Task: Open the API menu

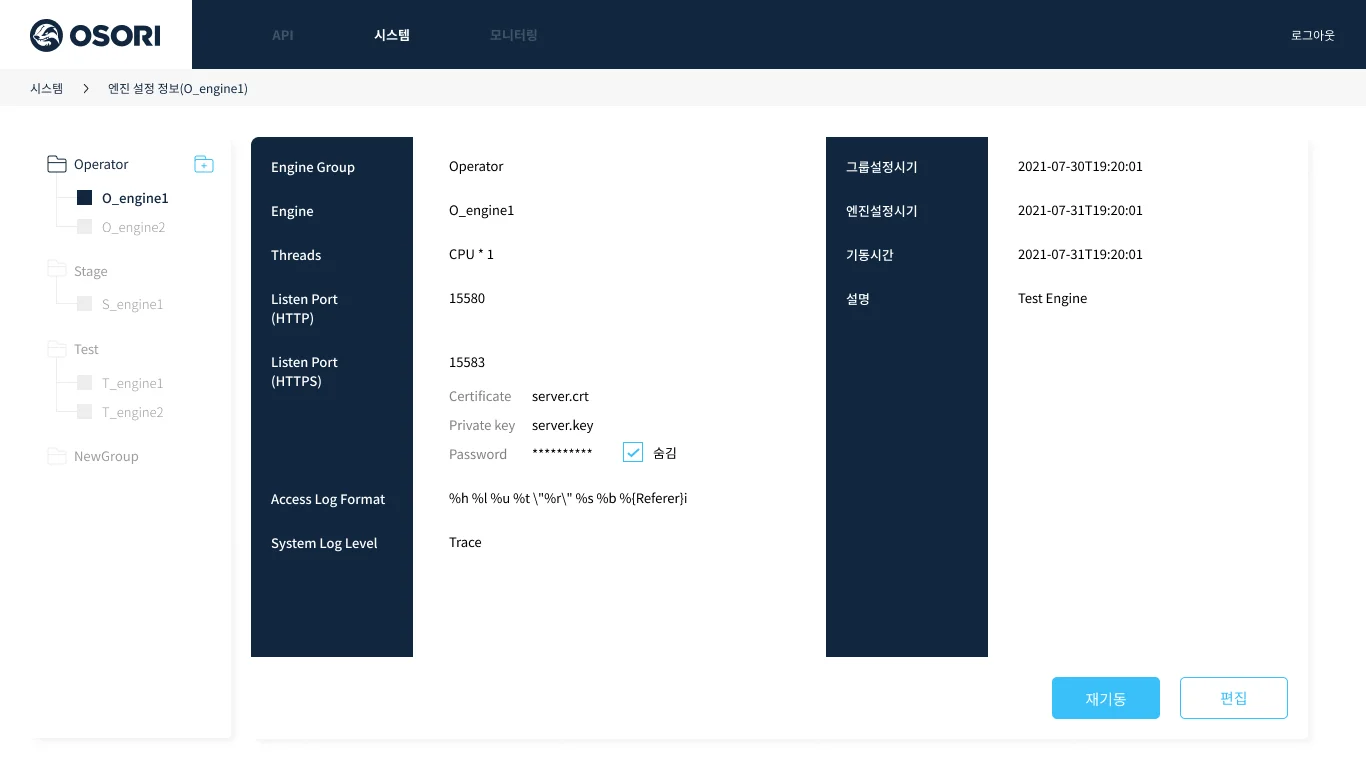Action: (283, 35)
